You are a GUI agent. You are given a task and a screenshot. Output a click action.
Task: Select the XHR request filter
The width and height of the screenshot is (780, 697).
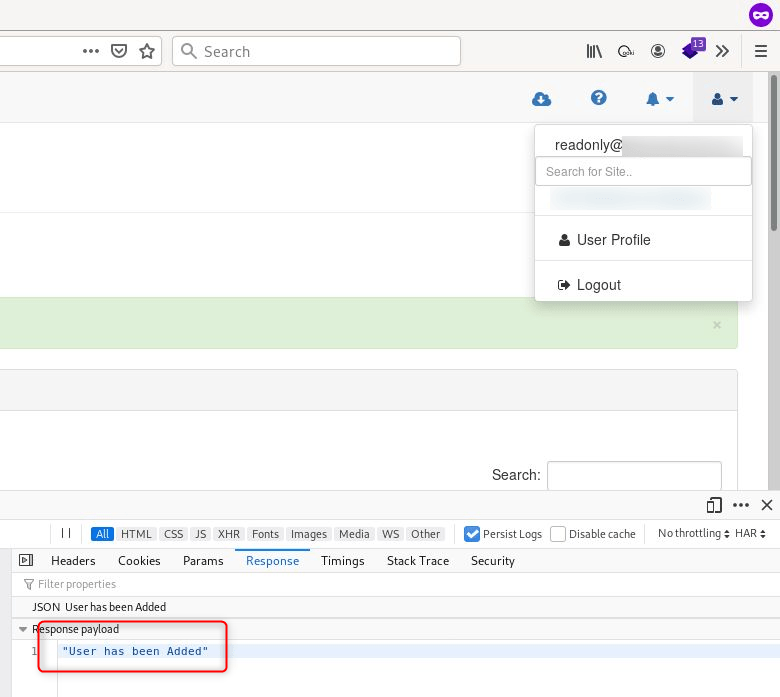(229, 534)
